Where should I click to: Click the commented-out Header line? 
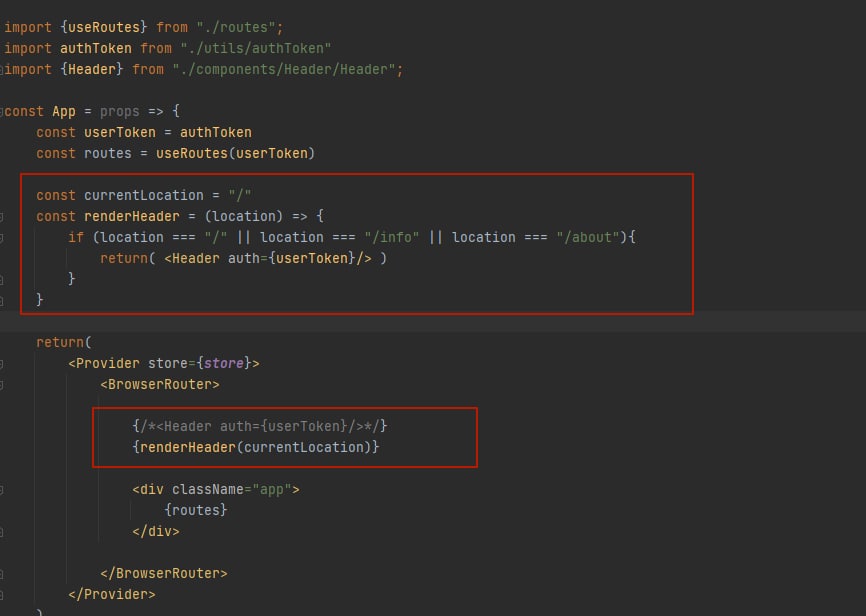click(x=260, y=426)
